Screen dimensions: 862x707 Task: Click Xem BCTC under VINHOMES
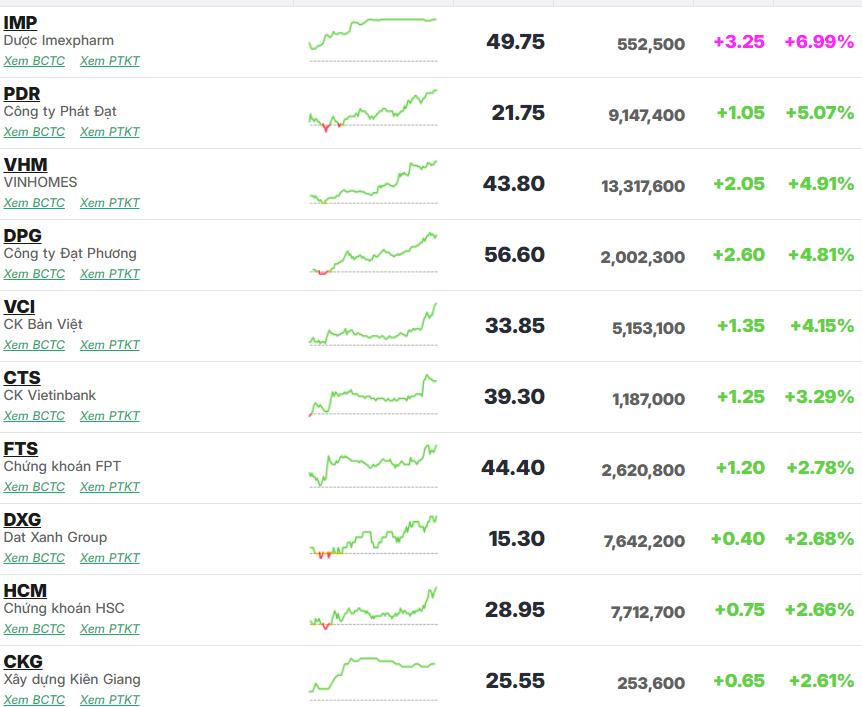coord(34,203)
